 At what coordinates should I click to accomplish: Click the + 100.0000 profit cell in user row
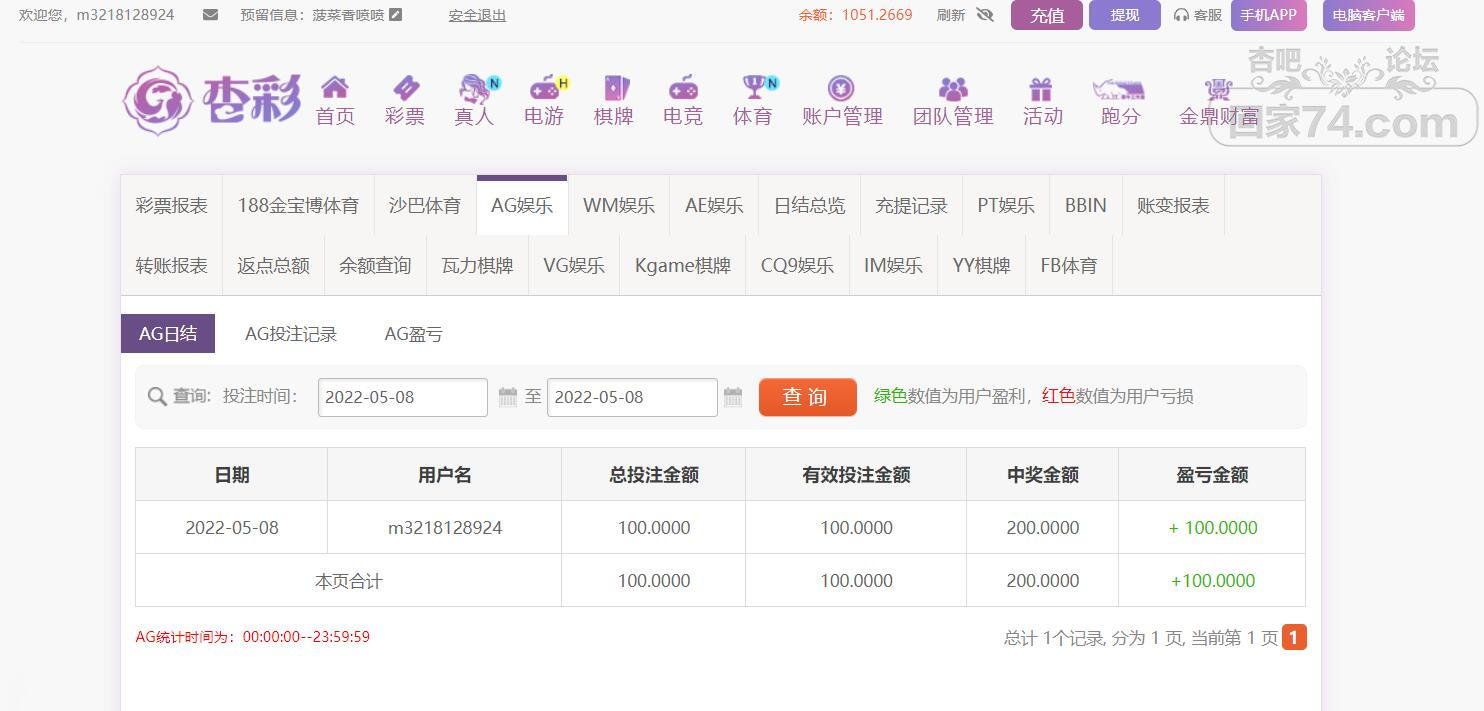tap(1212, 528)
